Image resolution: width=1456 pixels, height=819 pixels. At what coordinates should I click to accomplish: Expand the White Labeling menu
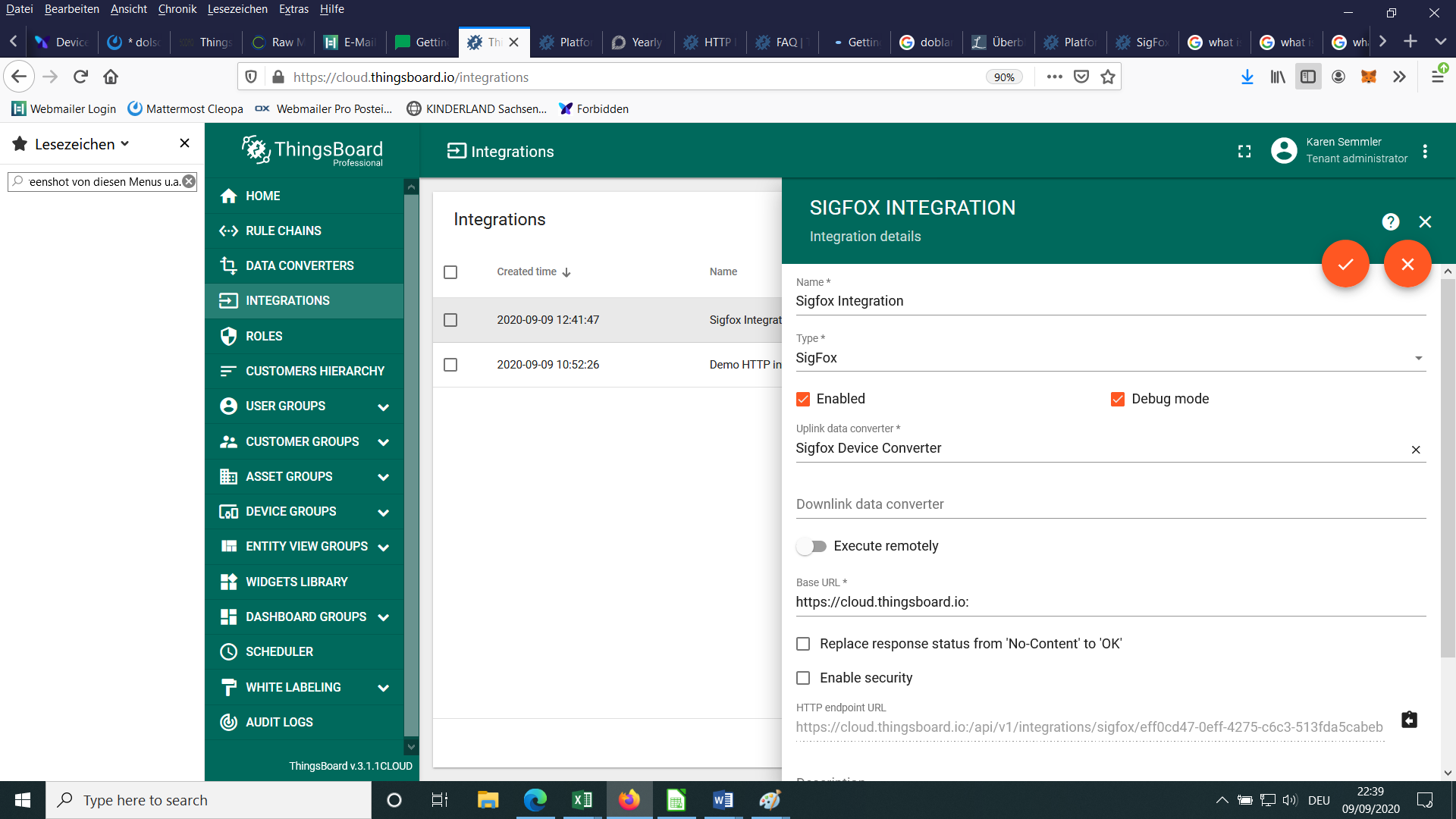tap(304, 687)
